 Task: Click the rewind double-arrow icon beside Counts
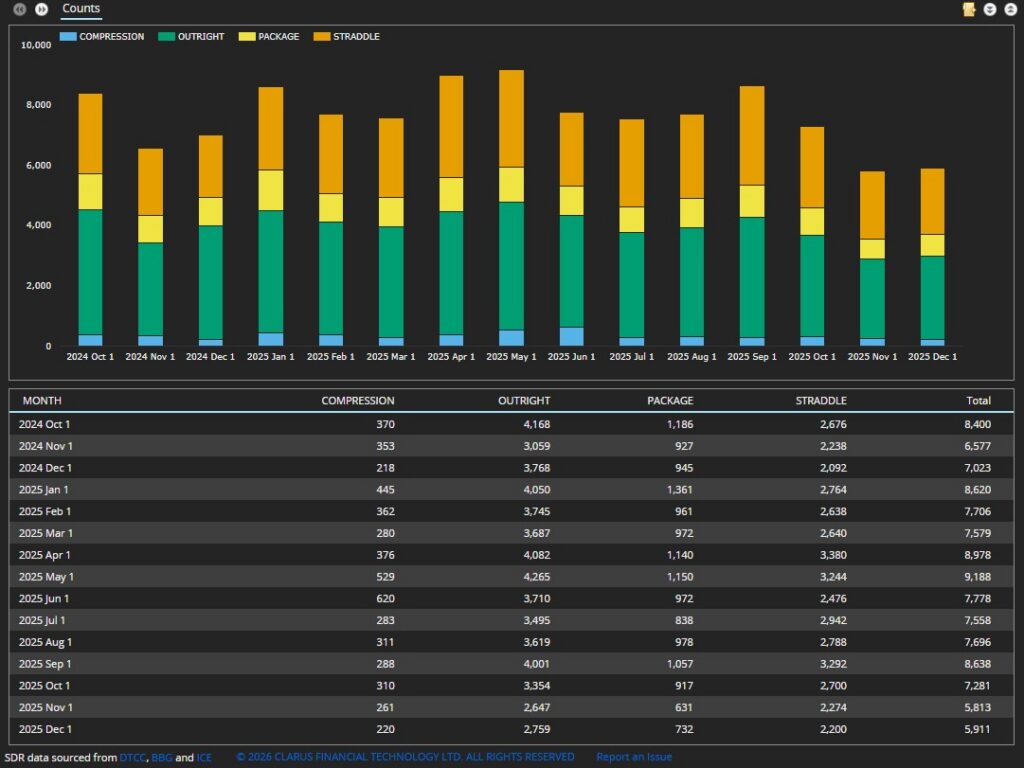20,9
